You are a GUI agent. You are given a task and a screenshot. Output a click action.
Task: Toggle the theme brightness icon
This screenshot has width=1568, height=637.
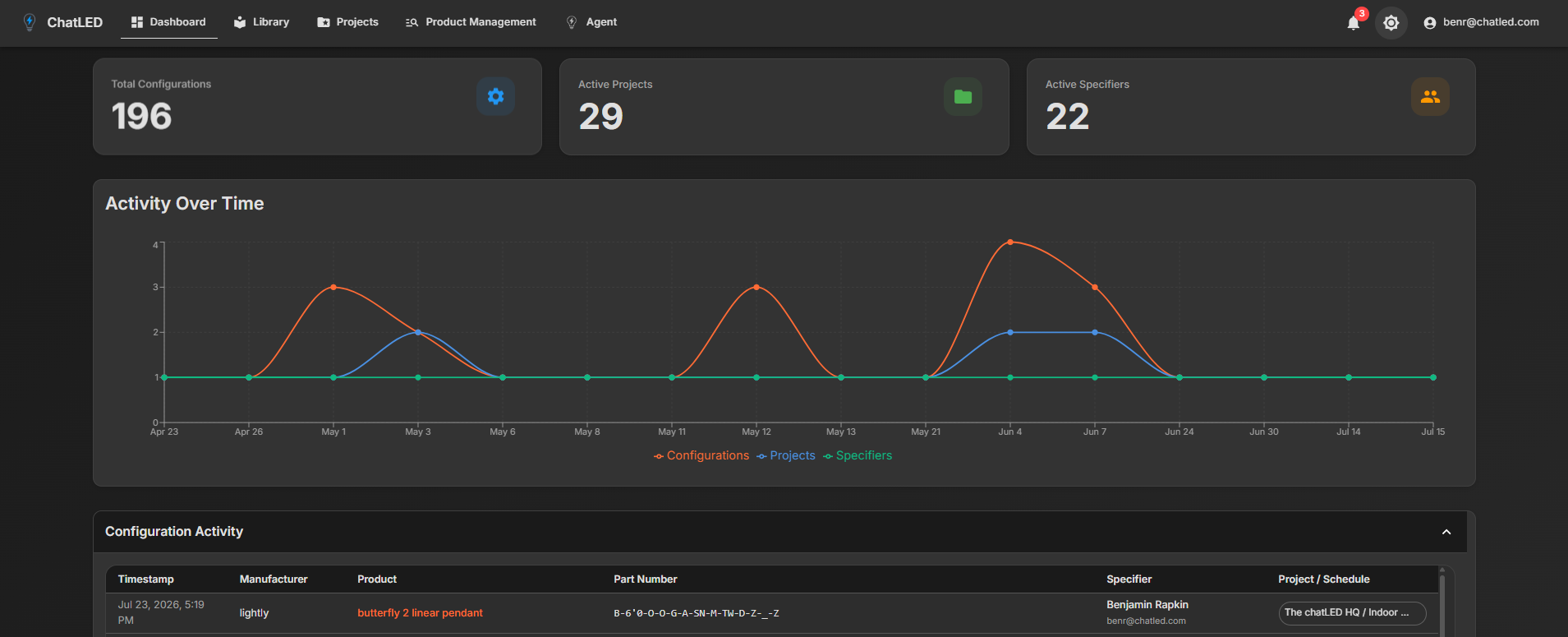pyautogui.click(x=1391, y=23)
